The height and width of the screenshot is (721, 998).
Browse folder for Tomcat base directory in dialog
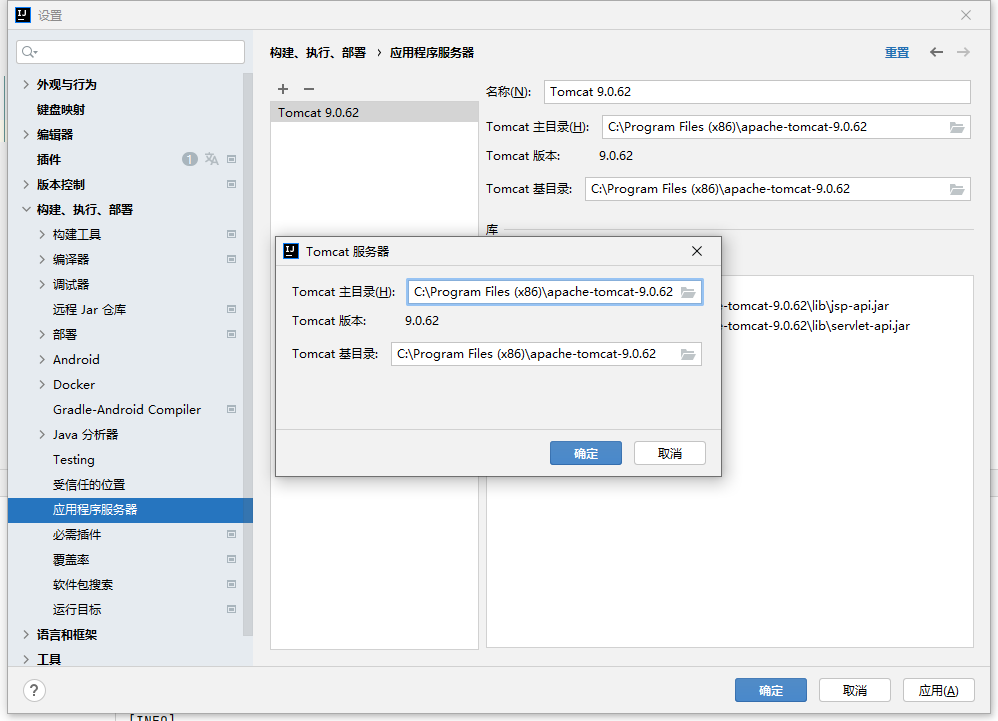tap(688, 354)
